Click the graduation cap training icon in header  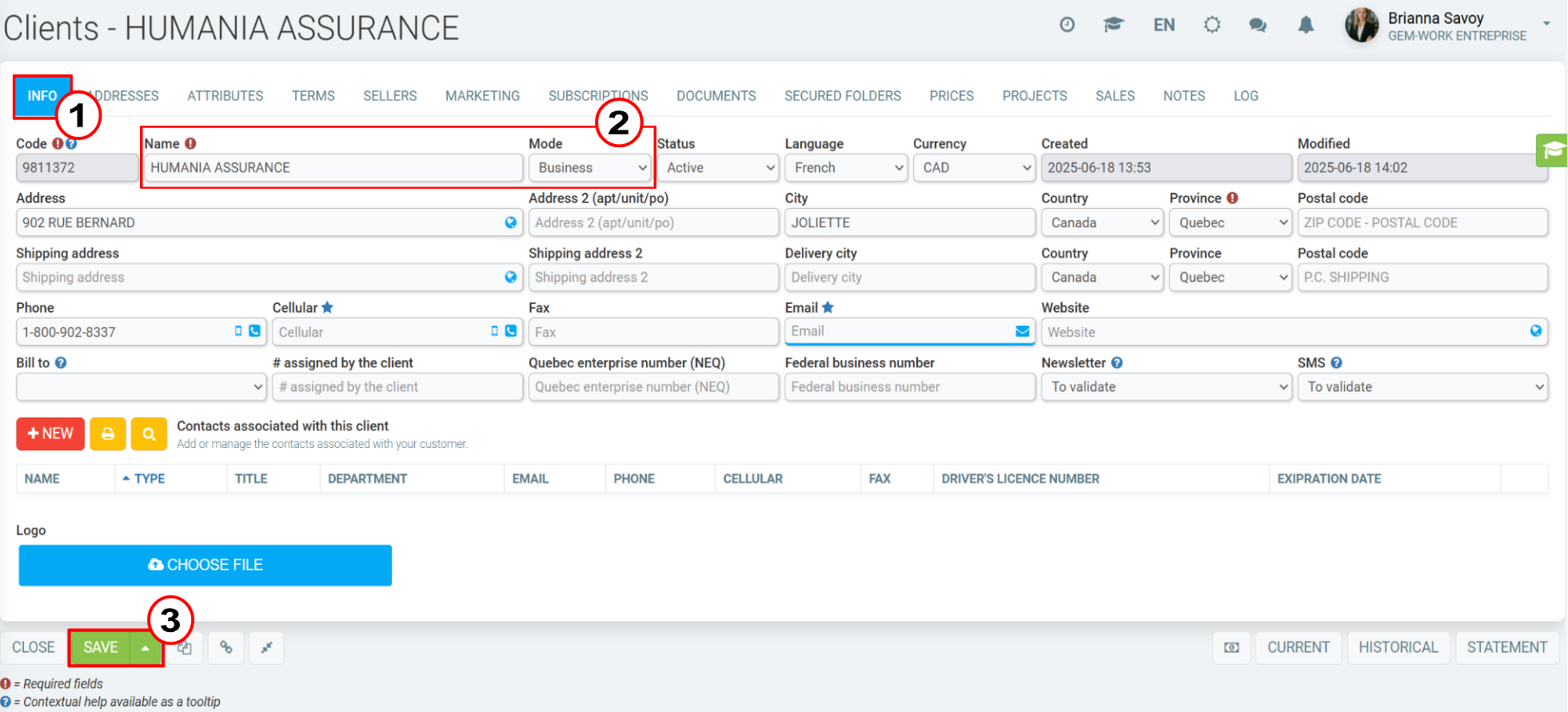coord(1114,25)
